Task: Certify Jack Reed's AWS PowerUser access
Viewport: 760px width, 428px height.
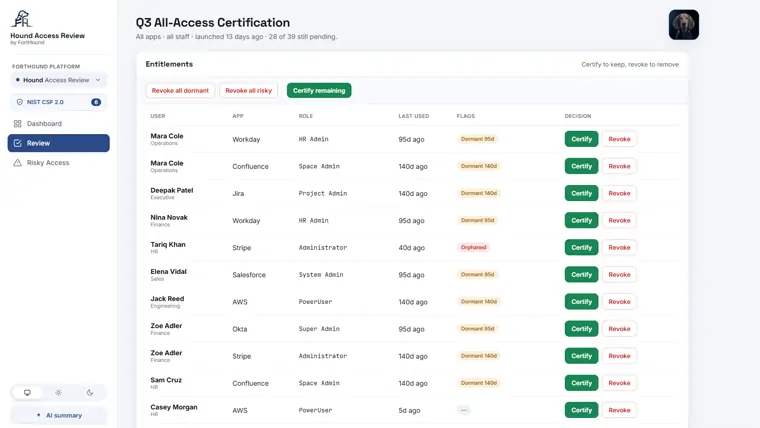Action: click(x=581, y=302)
